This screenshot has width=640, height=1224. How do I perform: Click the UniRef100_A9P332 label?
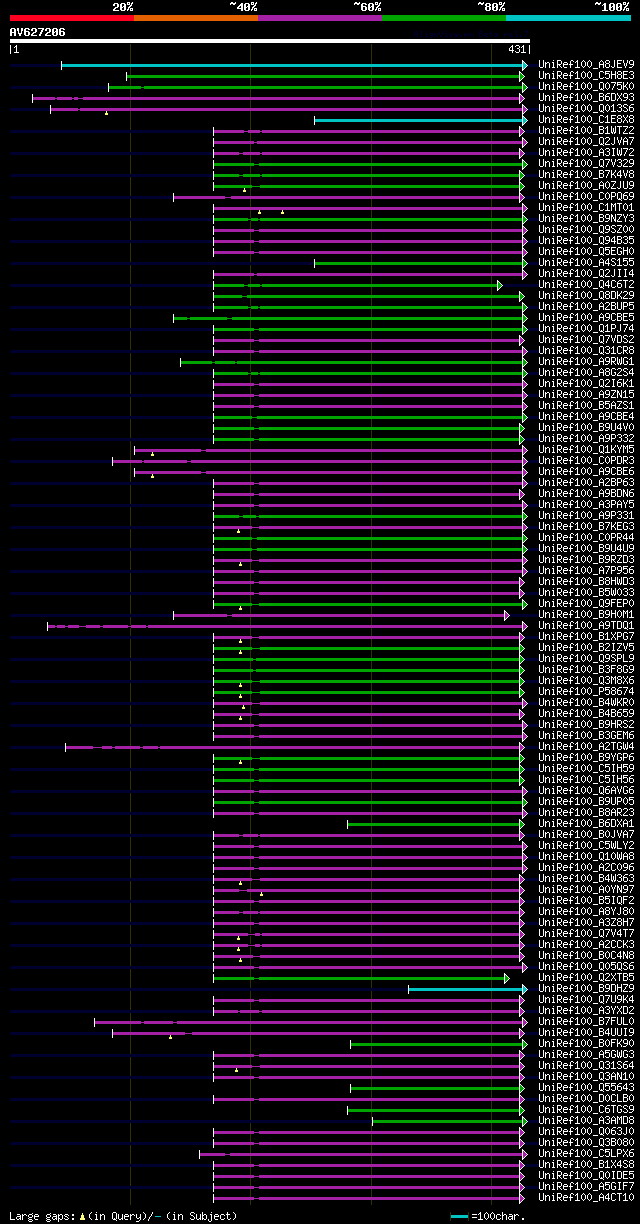(x=586, y=439)
